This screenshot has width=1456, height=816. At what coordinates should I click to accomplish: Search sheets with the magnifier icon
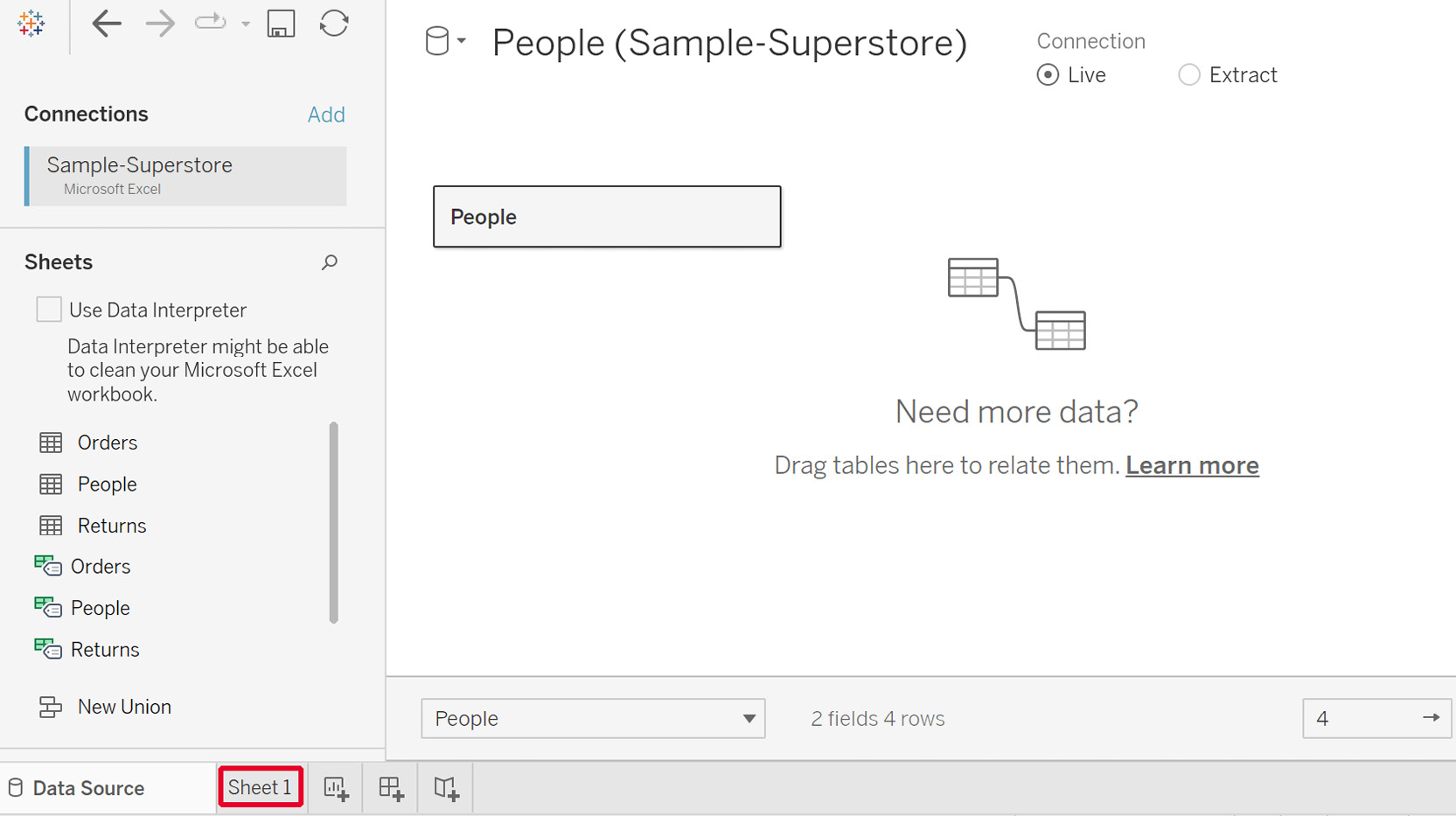(x=329, y=262)
